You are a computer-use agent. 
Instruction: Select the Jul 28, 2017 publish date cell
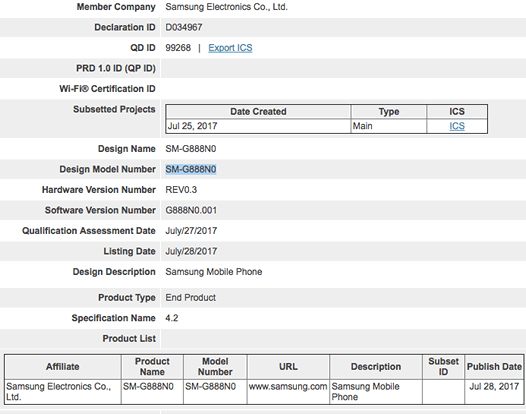[x=494, y=392]
